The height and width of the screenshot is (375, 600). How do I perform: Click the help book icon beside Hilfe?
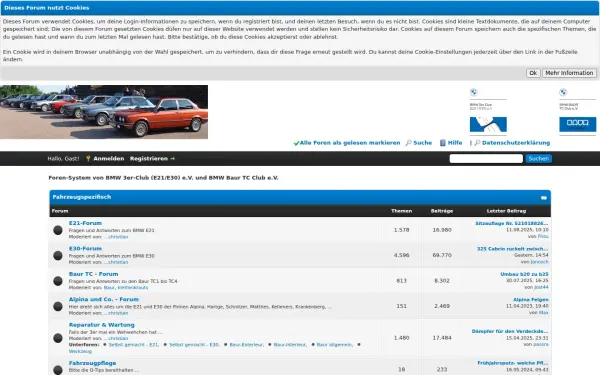coord(443,143)
